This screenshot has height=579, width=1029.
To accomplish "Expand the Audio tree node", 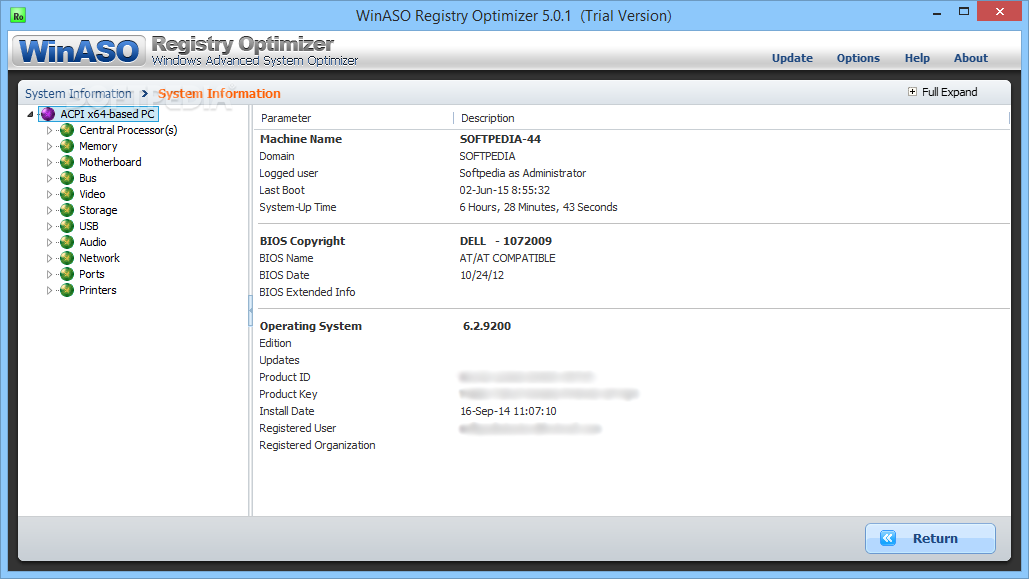I will [x=49, y=242].
